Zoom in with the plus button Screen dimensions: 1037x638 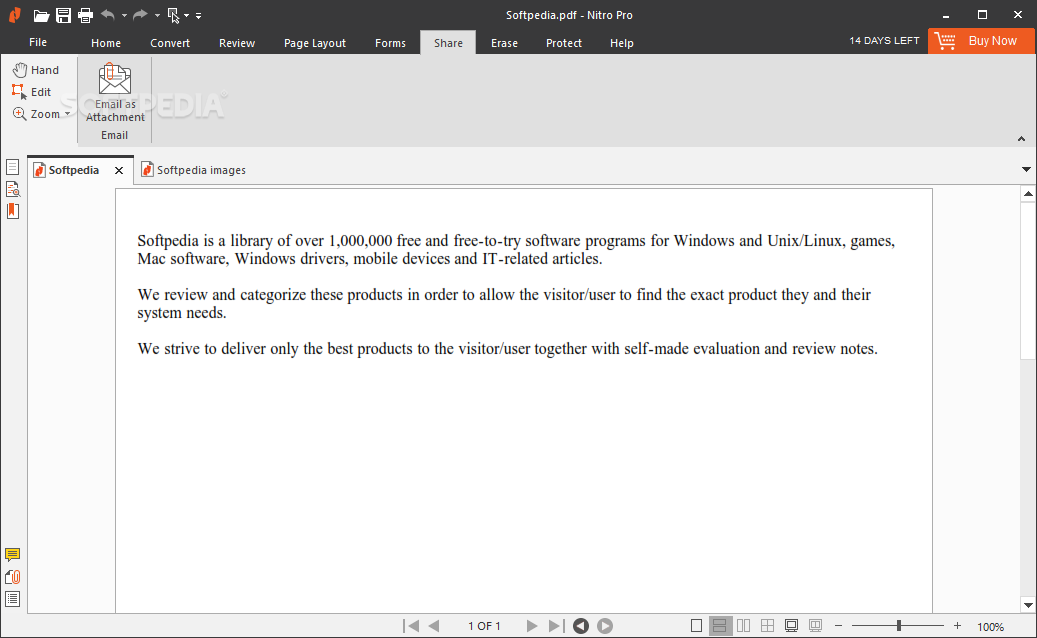[x=957, y=625]
